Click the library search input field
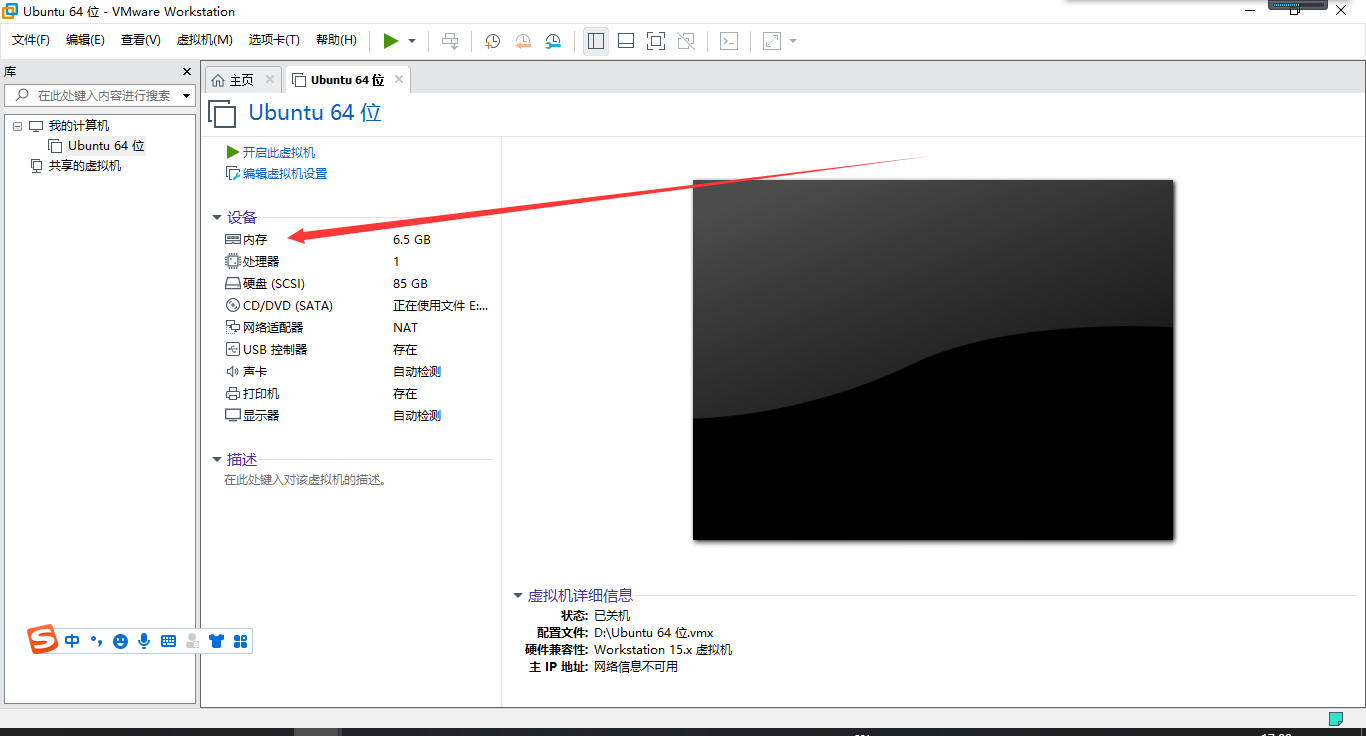The height and width of the screenshot is (736, 1366). (x=101, y=95)
